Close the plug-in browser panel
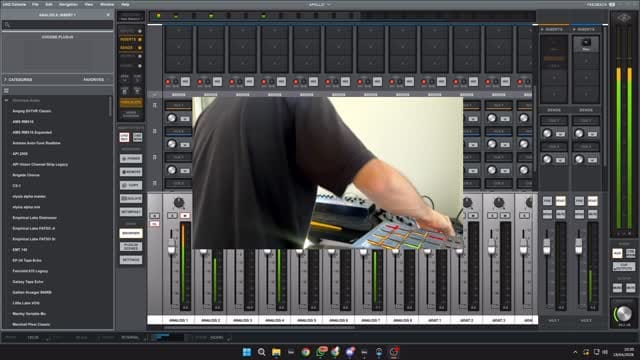 point(108,15)
